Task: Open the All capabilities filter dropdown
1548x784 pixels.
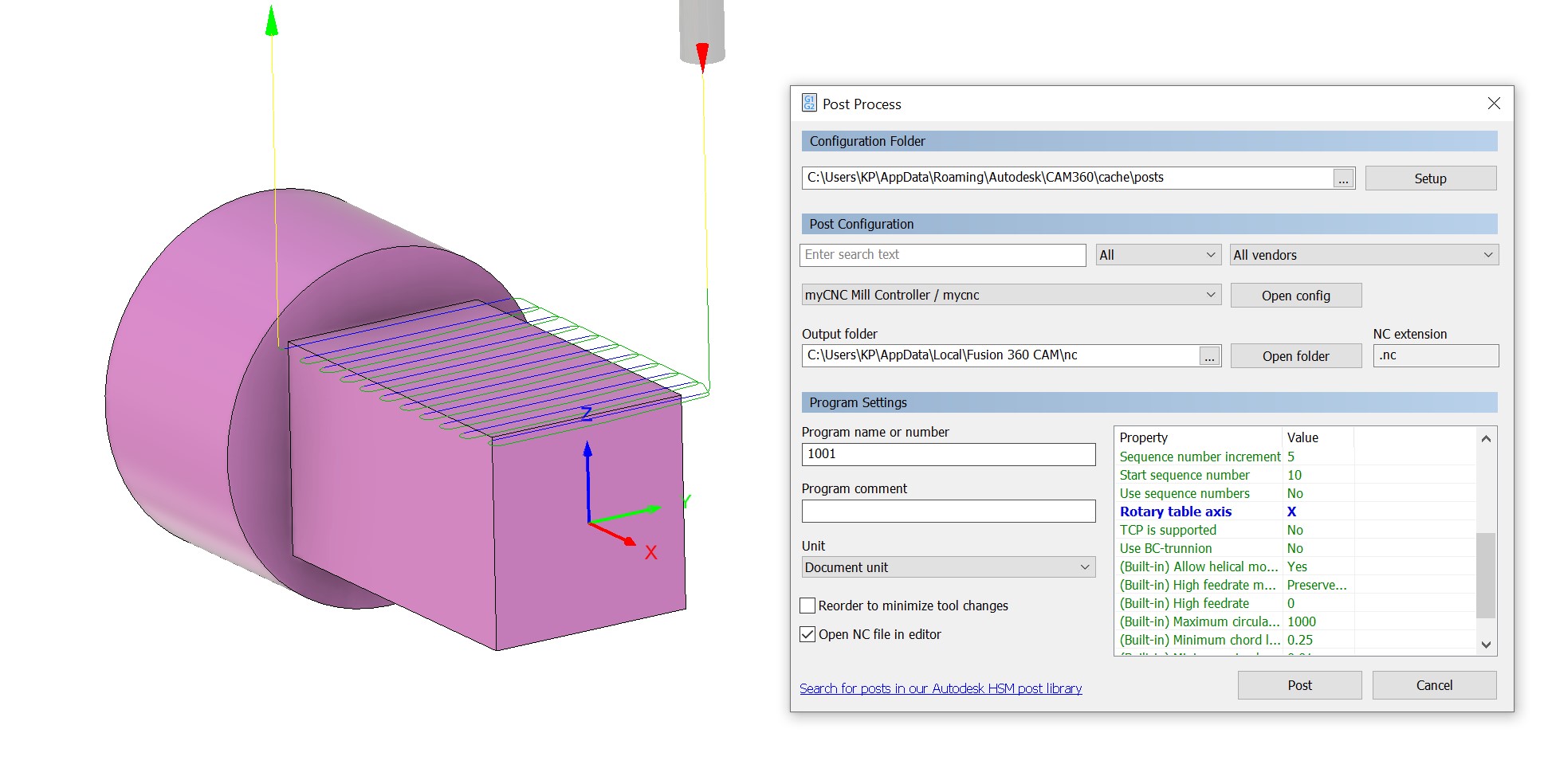Action: click(x=1158, y=255)
